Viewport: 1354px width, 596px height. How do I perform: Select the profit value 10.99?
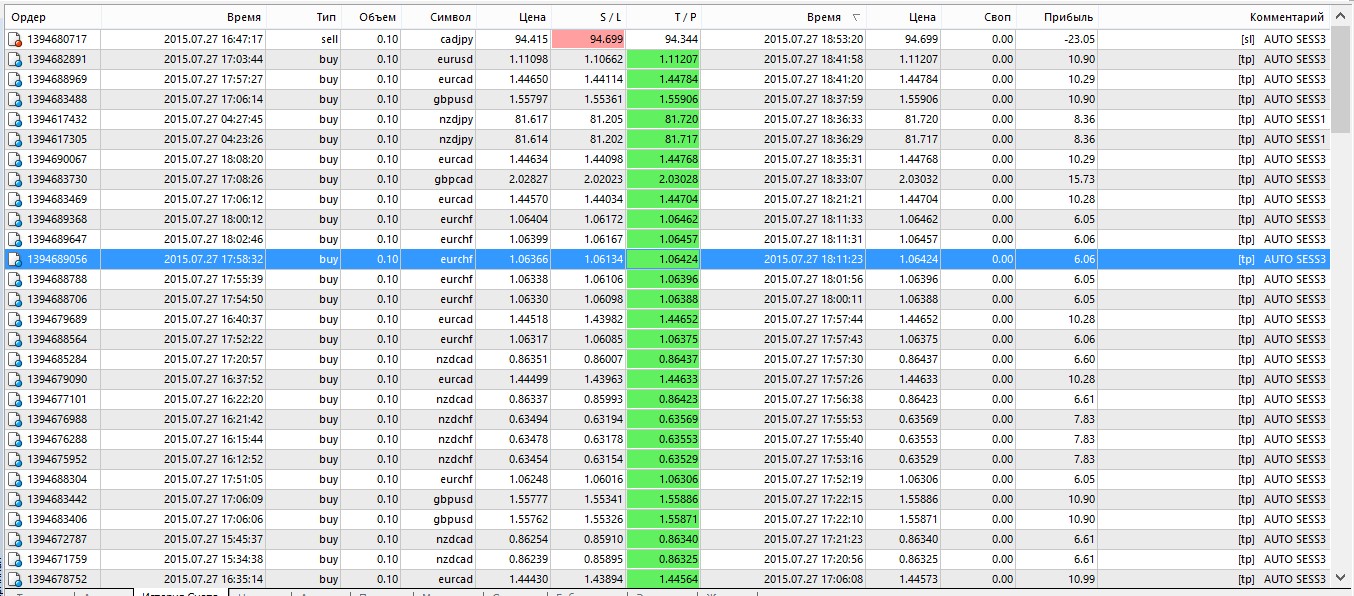click(x=1081, y=579)
